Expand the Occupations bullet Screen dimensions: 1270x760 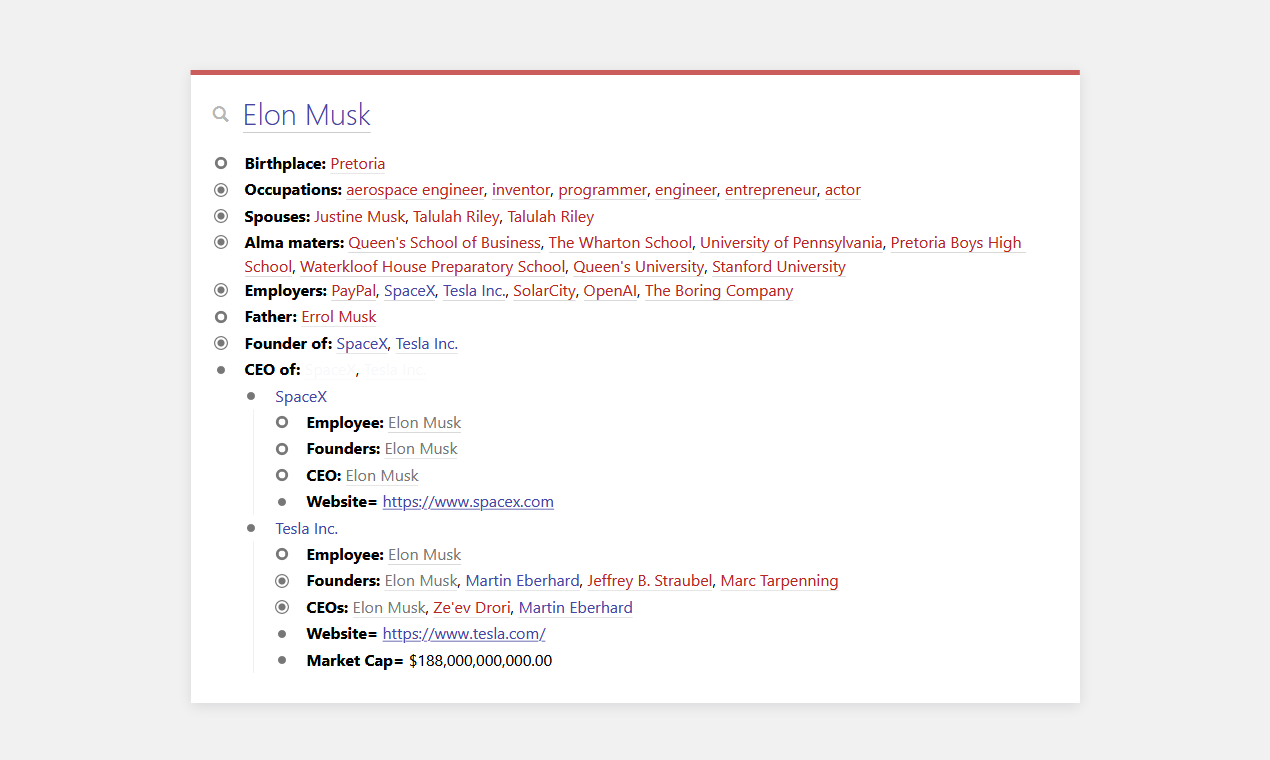[x=221, y=190]
